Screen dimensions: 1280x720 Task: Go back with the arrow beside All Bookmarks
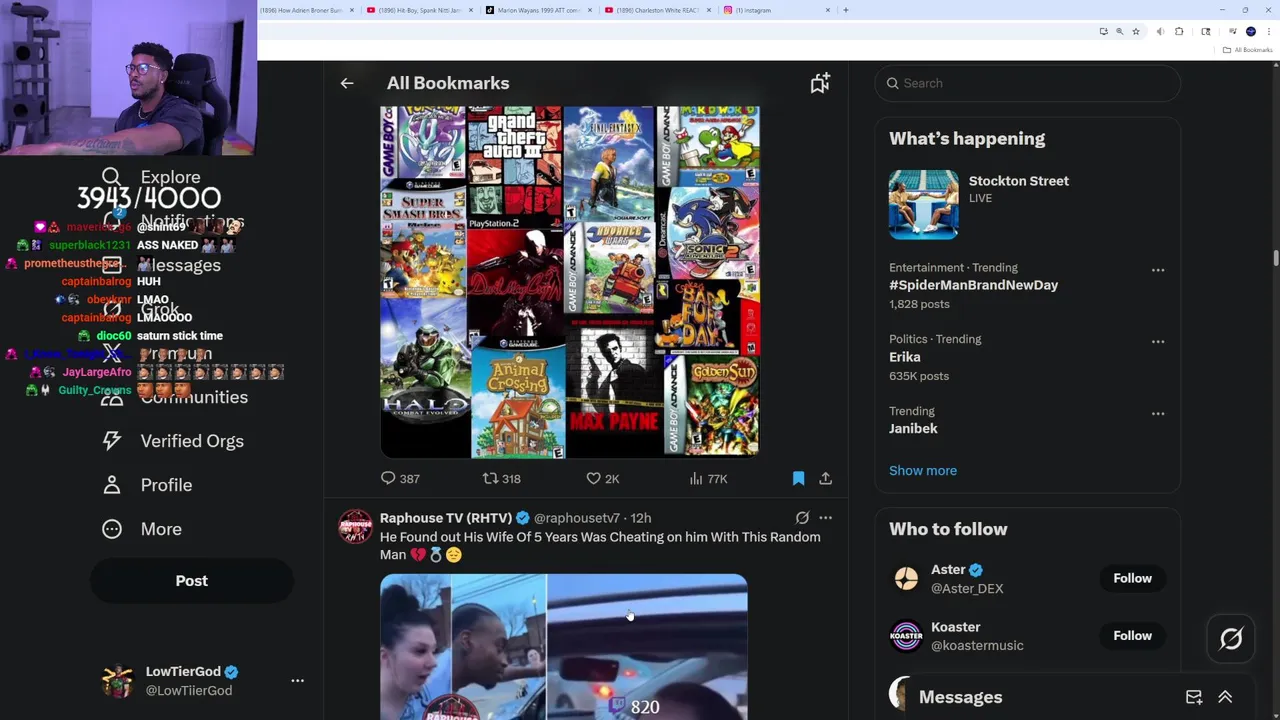coord(347,83)
